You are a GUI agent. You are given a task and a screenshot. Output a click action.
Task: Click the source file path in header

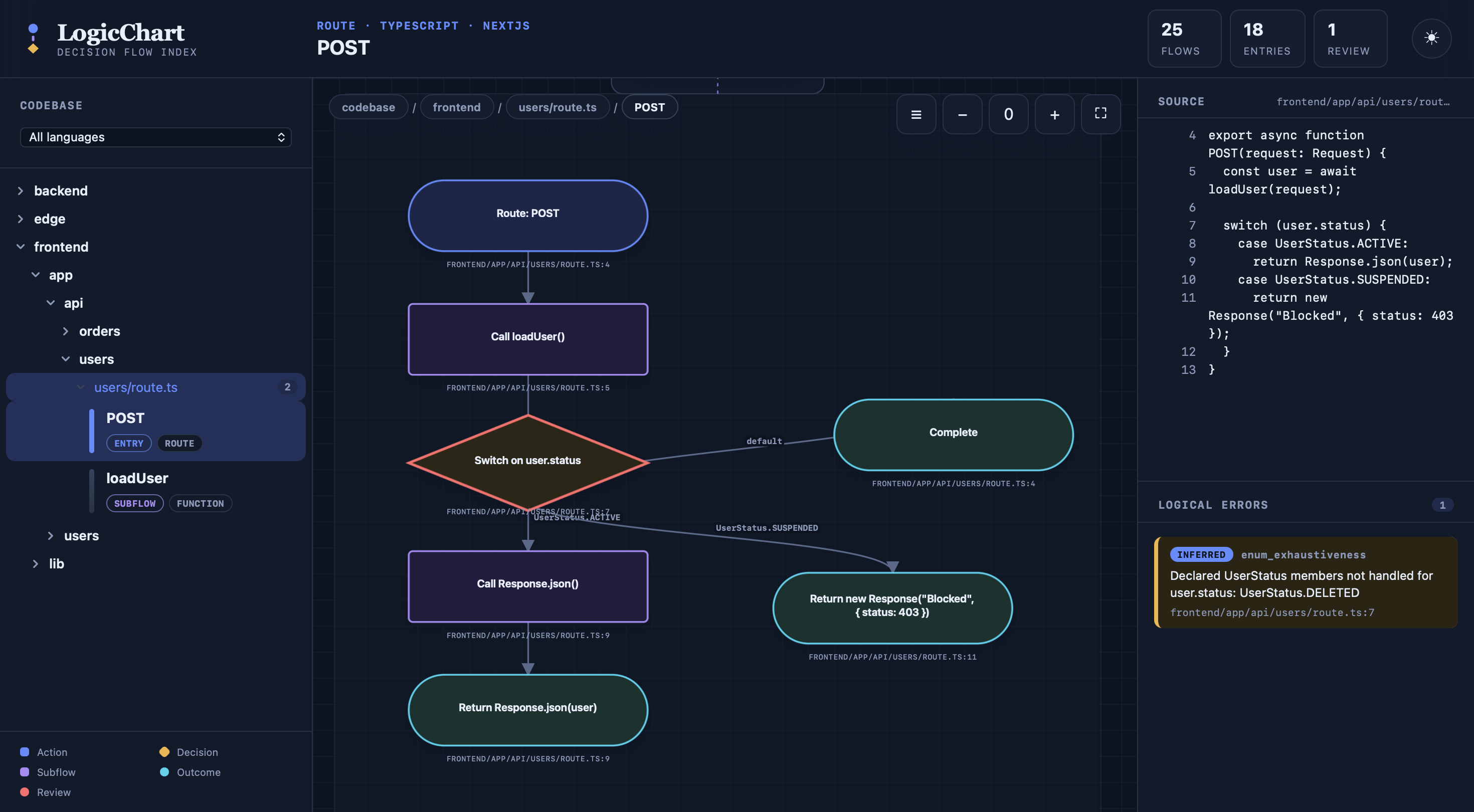(x=1363, y=102)
